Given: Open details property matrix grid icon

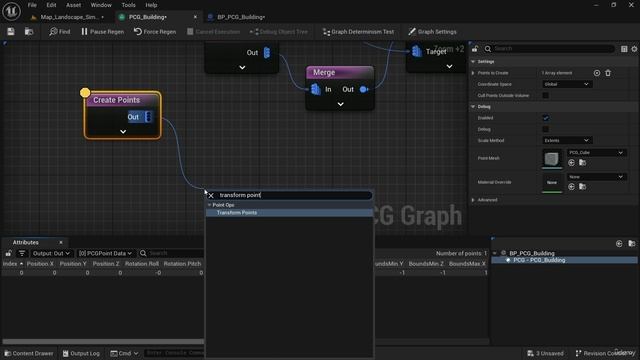Looking at the screenshot, I should 624,49.
